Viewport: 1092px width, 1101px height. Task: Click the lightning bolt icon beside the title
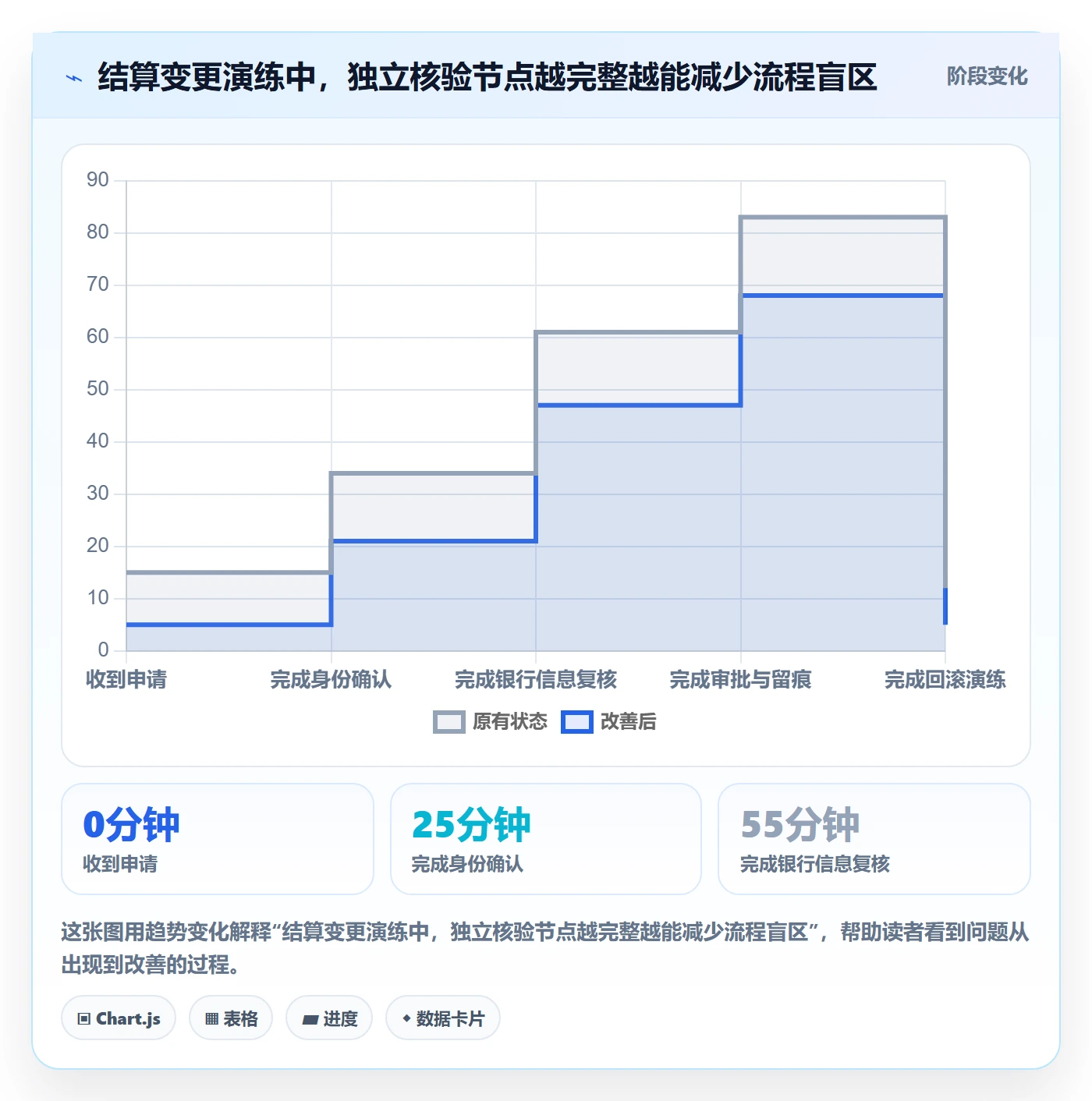[74, 78]
